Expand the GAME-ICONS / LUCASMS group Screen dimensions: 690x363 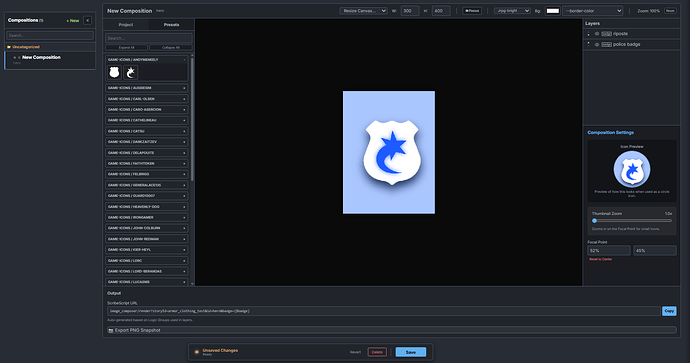(147, 282)
